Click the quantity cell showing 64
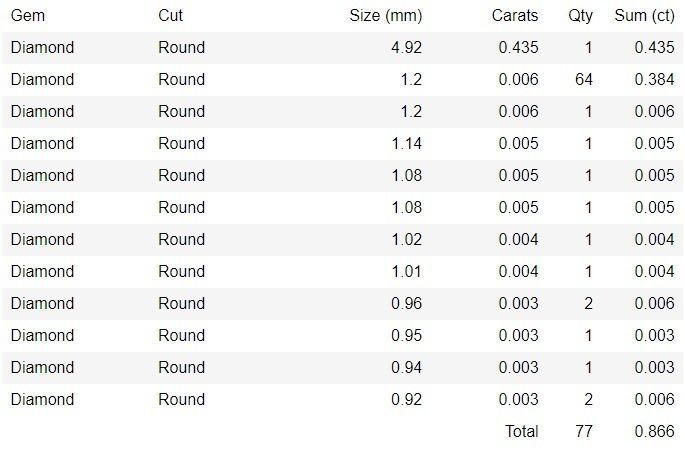The image size is (685, 450). [x=584, y=80]
